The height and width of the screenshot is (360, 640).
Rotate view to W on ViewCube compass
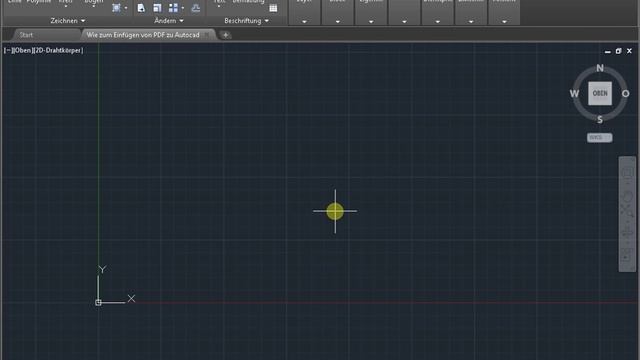click(x=574, y=93)
